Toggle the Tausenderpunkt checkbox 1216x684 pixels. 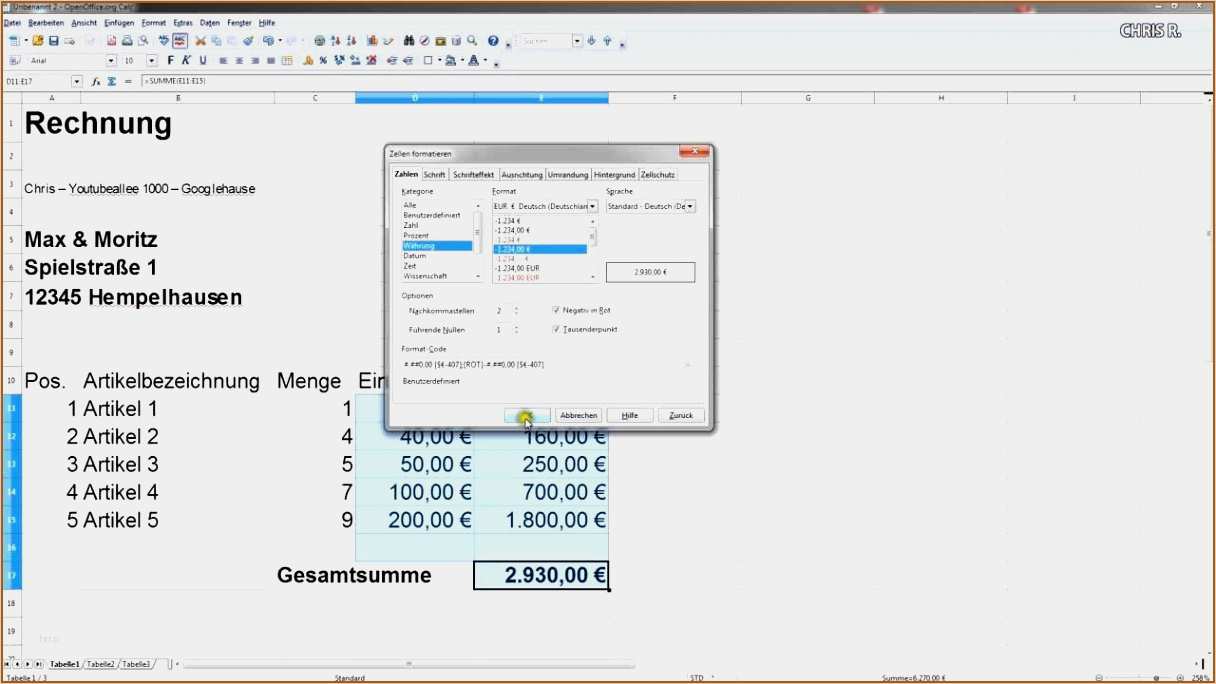pyautogui.click(x=556, y=329)
